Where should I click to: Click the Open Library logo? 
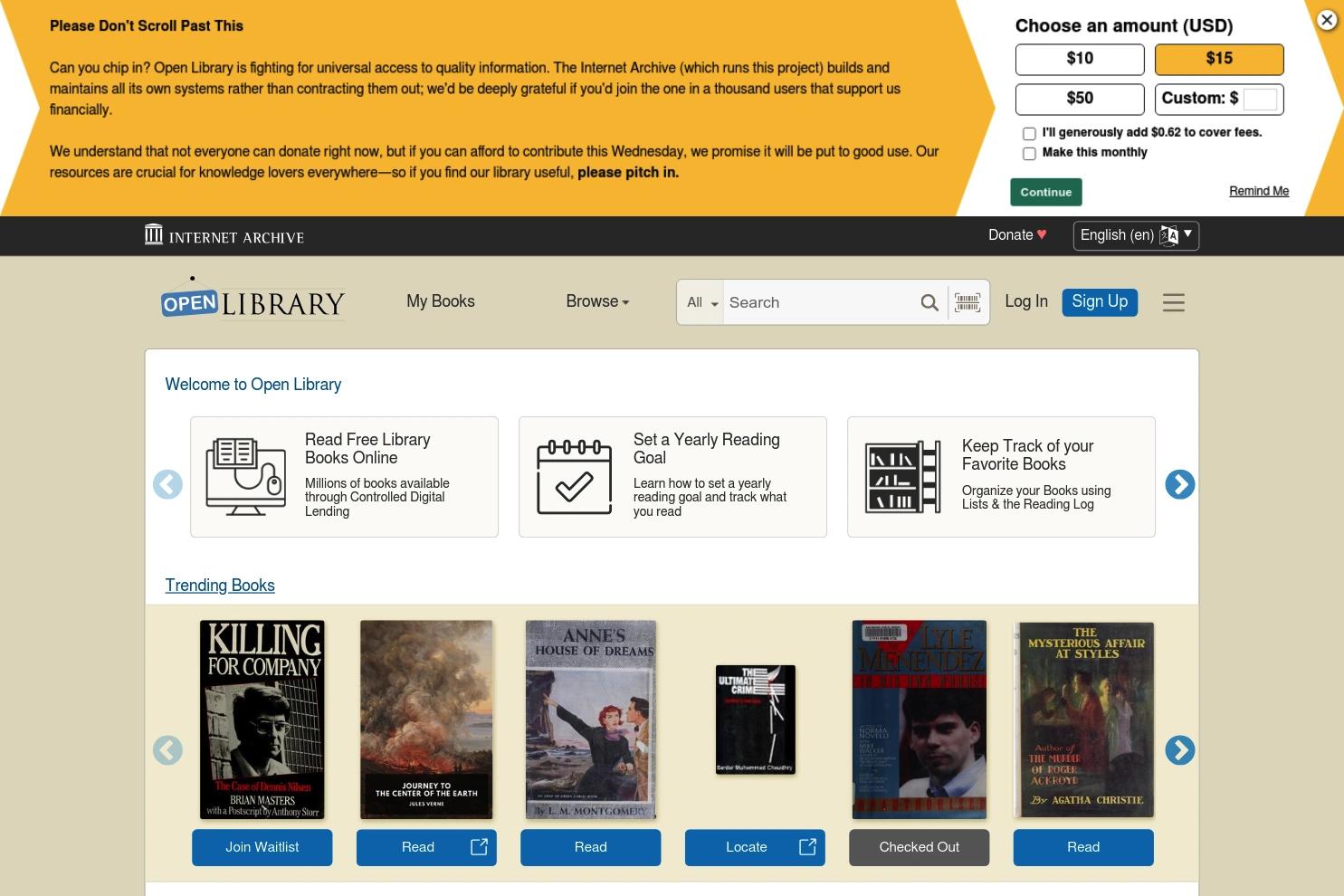[253, 301]
